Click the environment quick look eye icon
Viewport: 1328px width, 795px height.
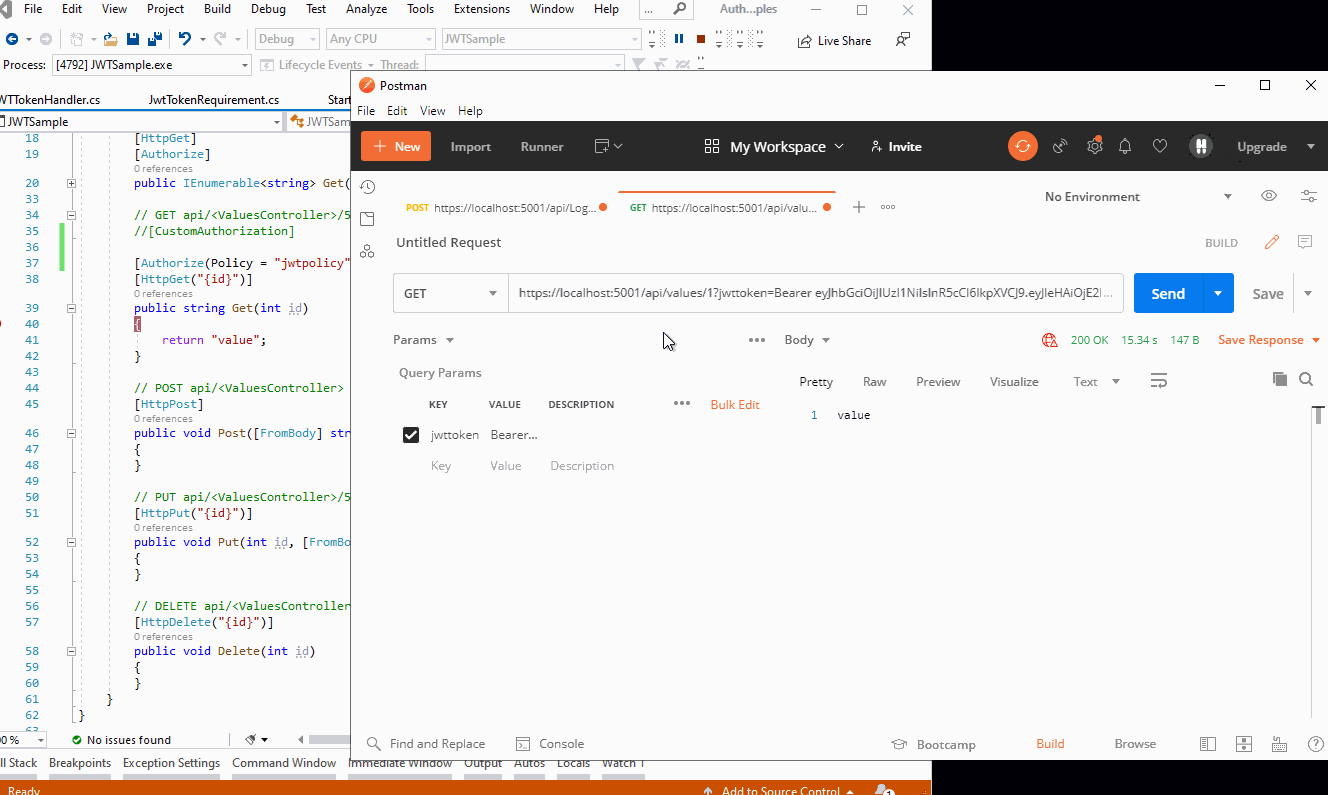click(1269, 196)
